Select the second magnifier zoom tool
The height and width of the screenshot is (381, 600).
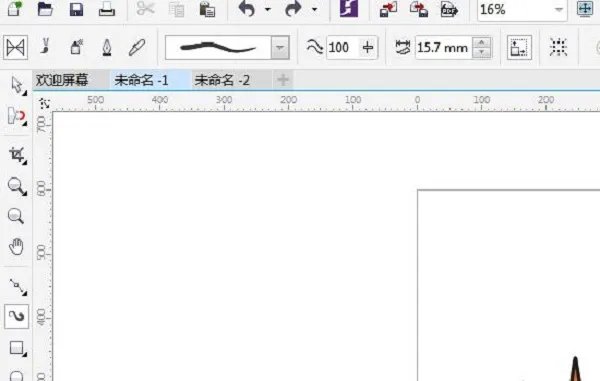[16, 216]
